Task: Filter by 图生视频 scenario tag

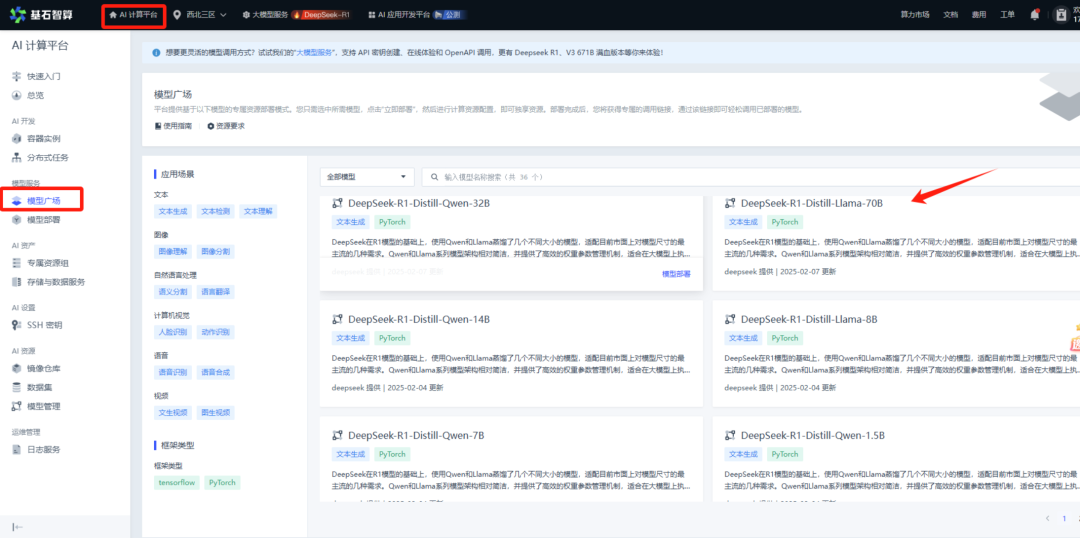Action: (216, 413)
